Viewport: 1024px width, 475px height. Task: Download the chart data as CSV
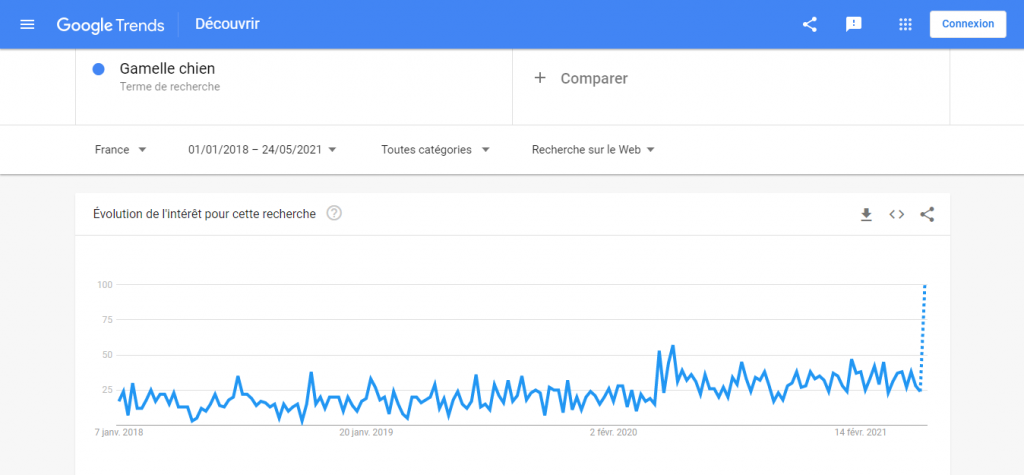[867, 214]
